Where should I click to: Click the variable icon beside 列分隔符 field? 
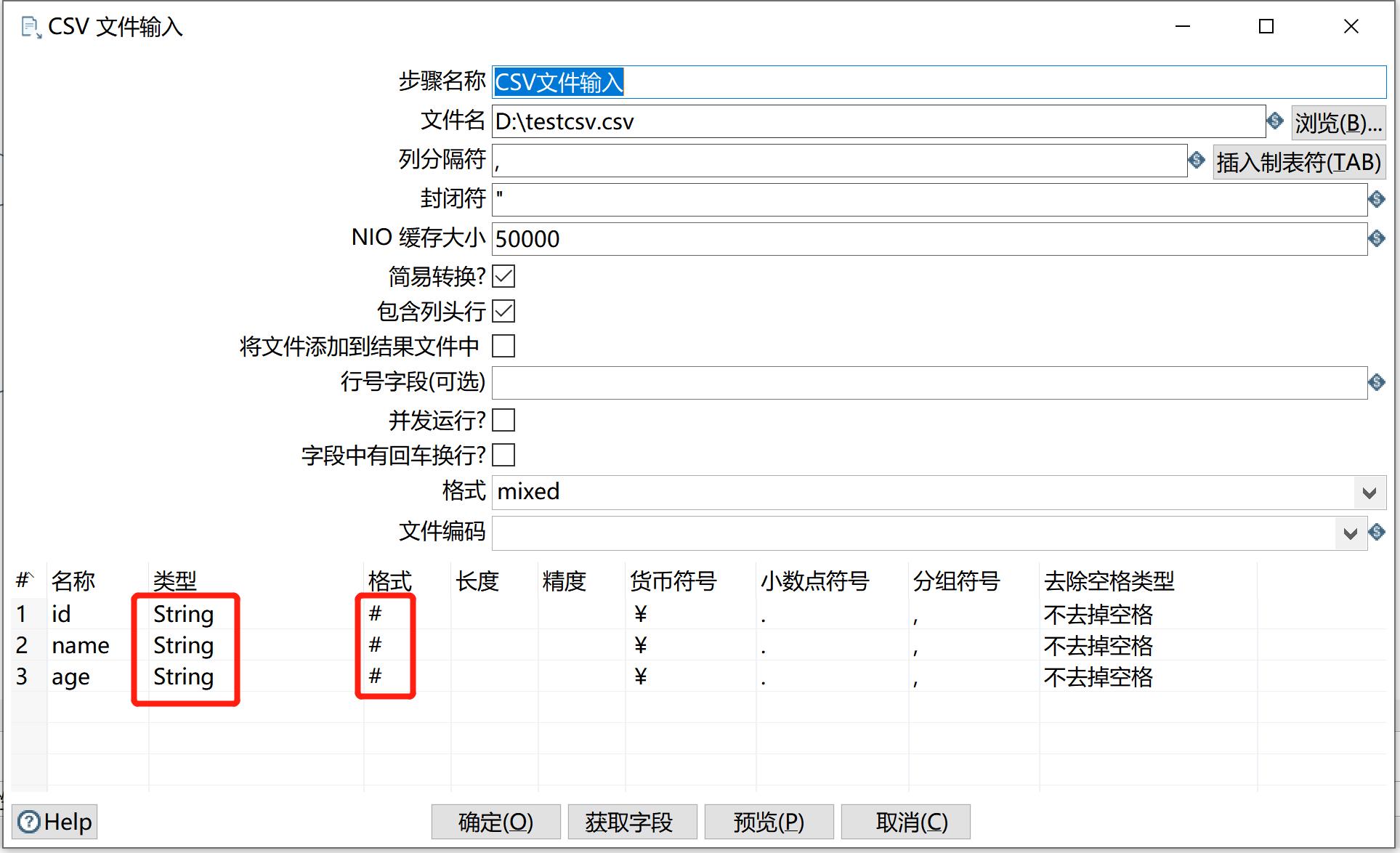1197,160
